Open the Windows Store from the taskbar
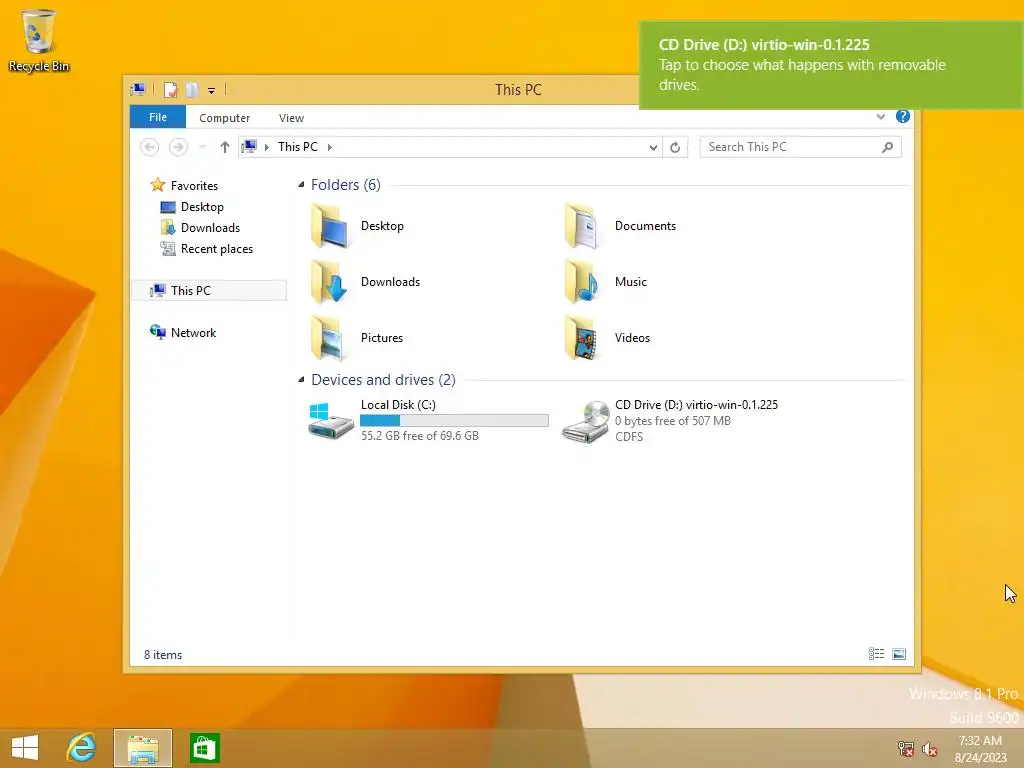 pyautogui.click(x=204, y=748)
